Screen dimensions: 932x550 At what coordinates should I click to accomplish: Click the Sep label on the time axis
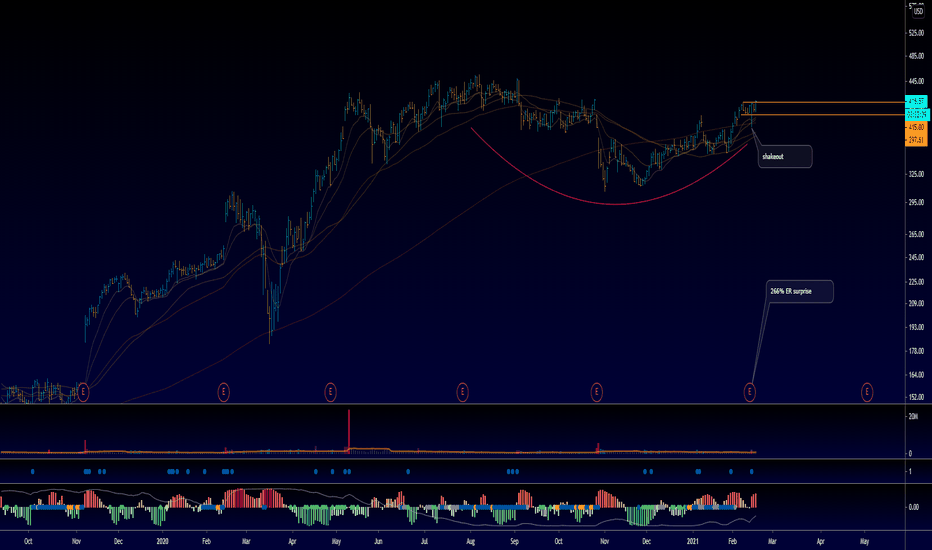pyautogui.click(x=515, y=541)
